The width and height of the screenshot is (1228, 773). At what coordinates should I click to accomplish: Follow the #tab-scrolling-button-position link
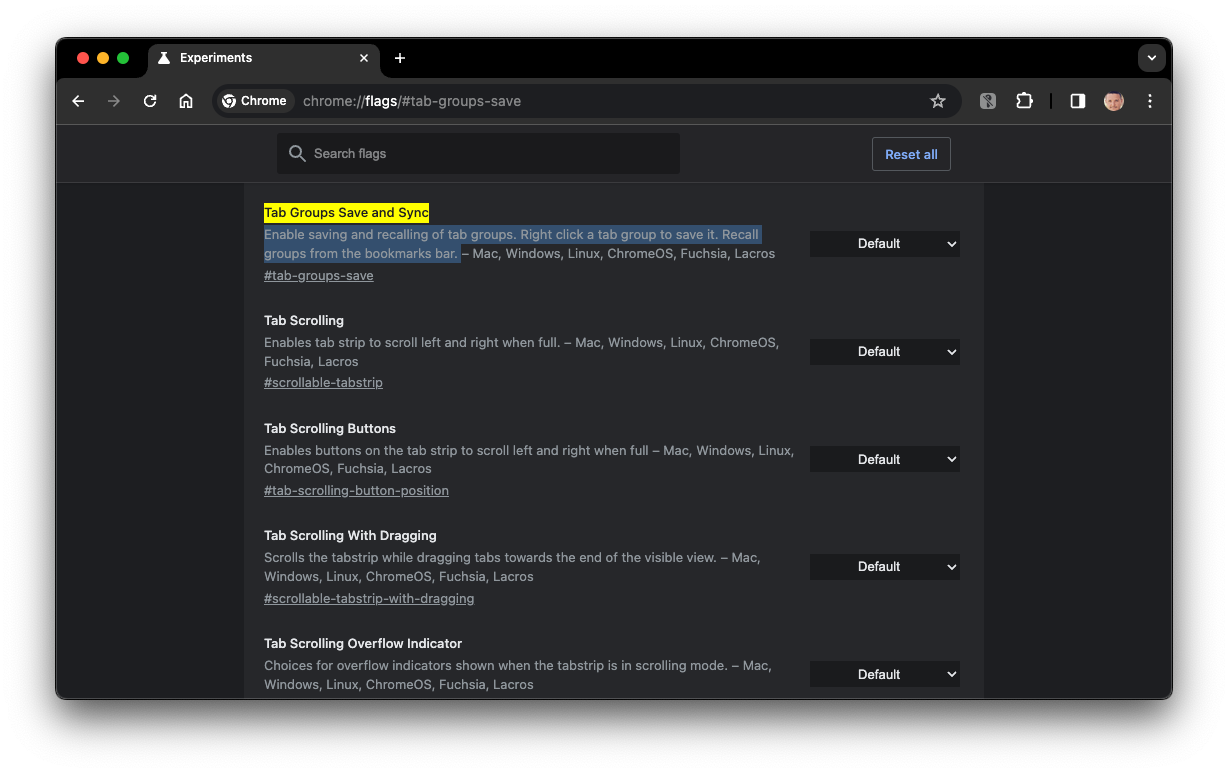[x=356, y=490]
